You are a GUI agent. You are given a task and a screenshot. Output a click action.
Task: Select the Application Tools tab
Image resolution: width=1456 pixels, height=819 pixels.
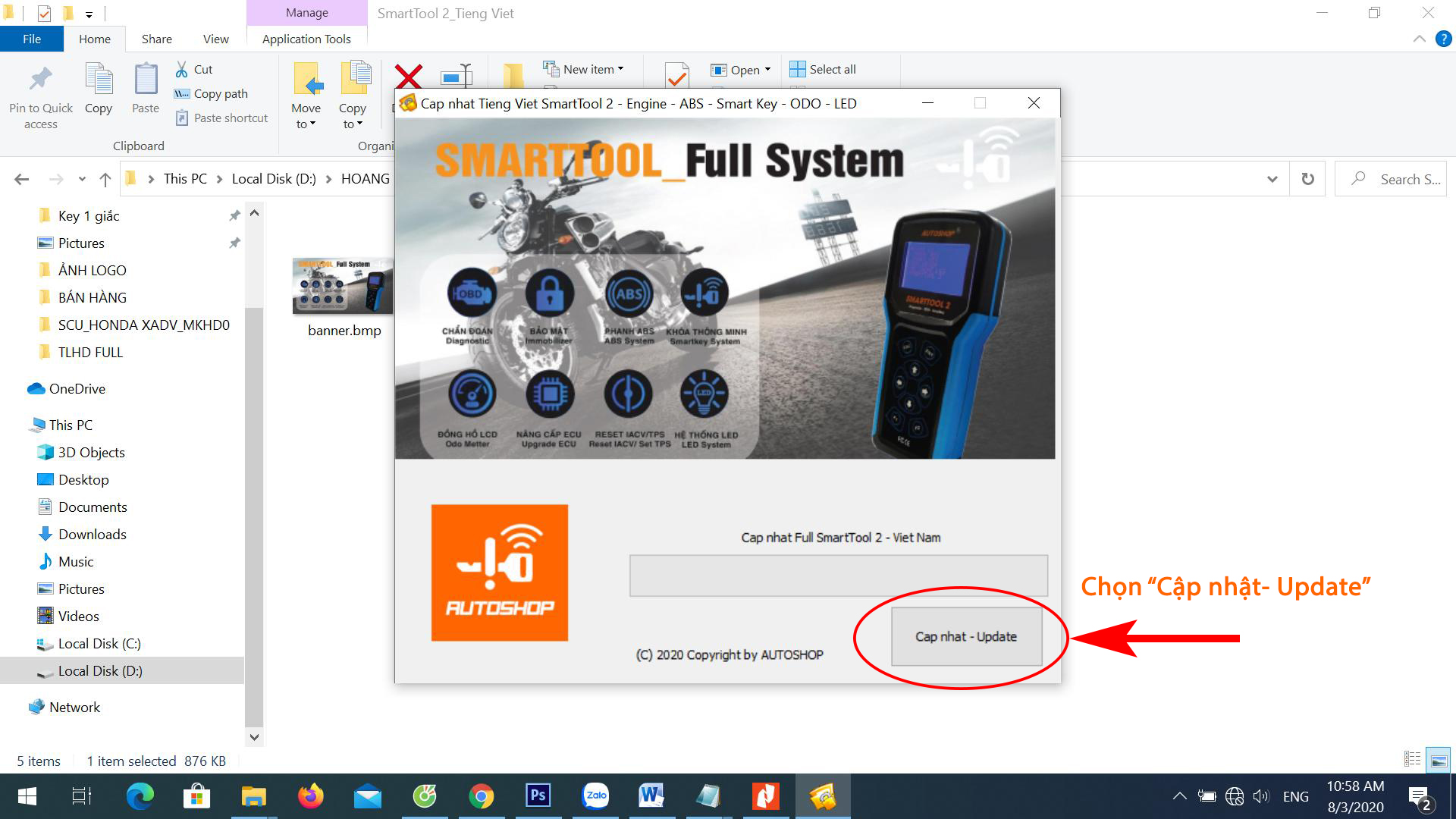pos(306,39)
